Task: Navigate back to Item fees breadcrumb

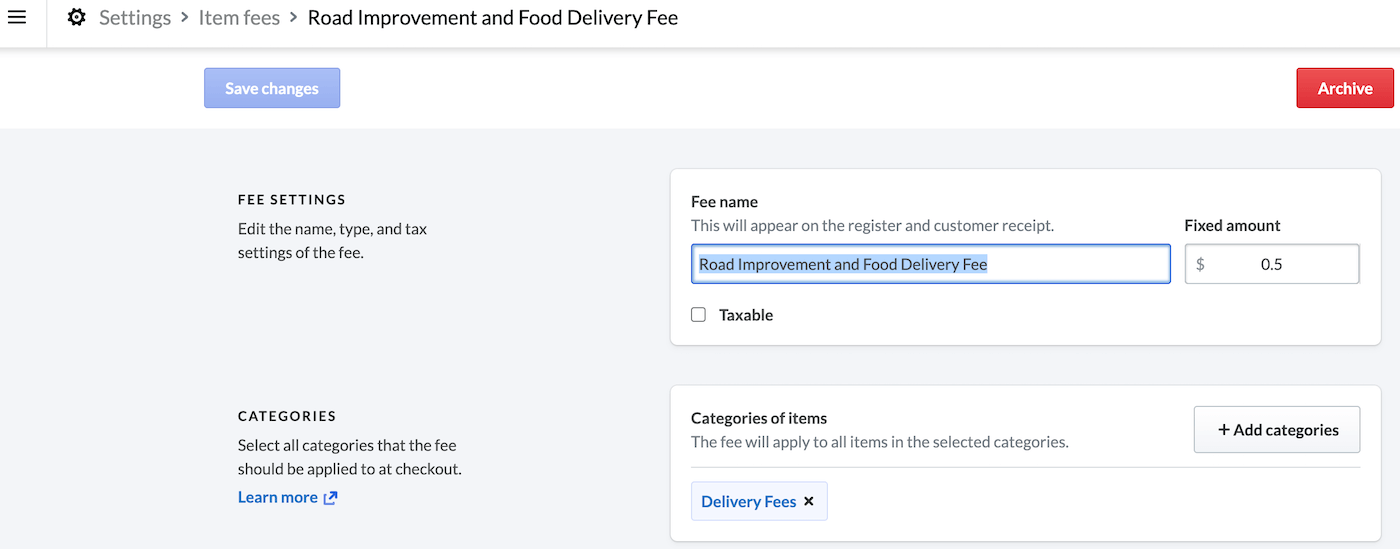Action: point(239,18)
